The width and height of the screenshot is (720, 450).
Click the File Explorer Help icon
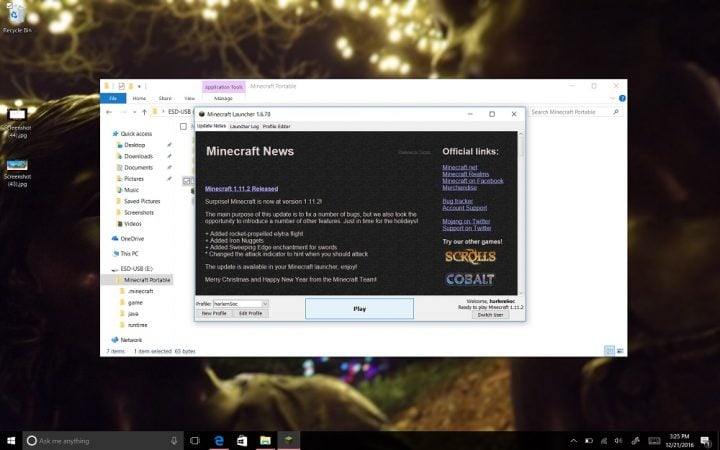pyautogui.click(x=622, y=98)
